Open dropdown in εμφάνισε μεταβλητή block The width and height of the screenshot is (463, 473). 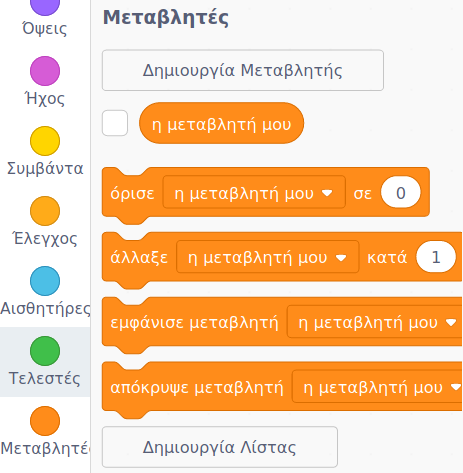375,322
